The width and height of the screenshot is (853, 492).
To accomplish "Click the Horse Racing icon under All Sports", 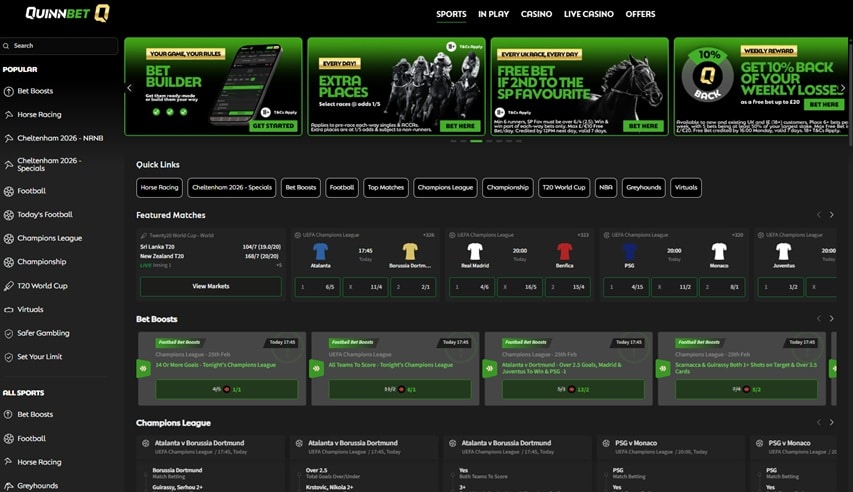I will point(9,462).
